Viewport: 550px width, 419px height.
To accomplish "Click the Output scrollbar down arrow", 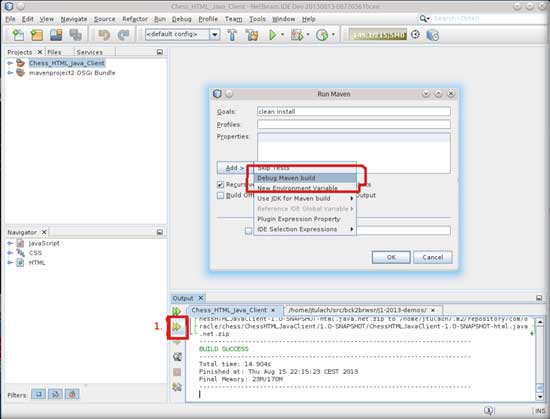I will [540, 397].
